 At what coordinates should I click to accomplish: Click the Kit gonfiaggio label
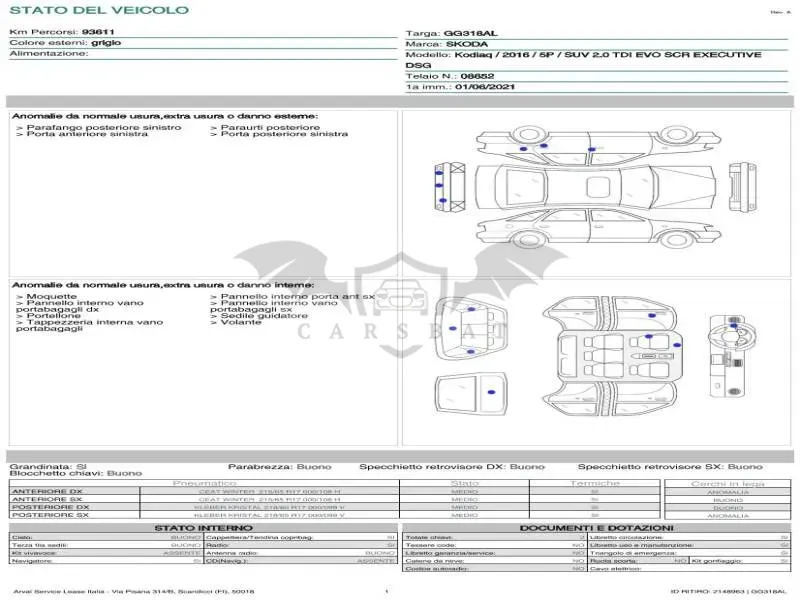pos(716,561)
